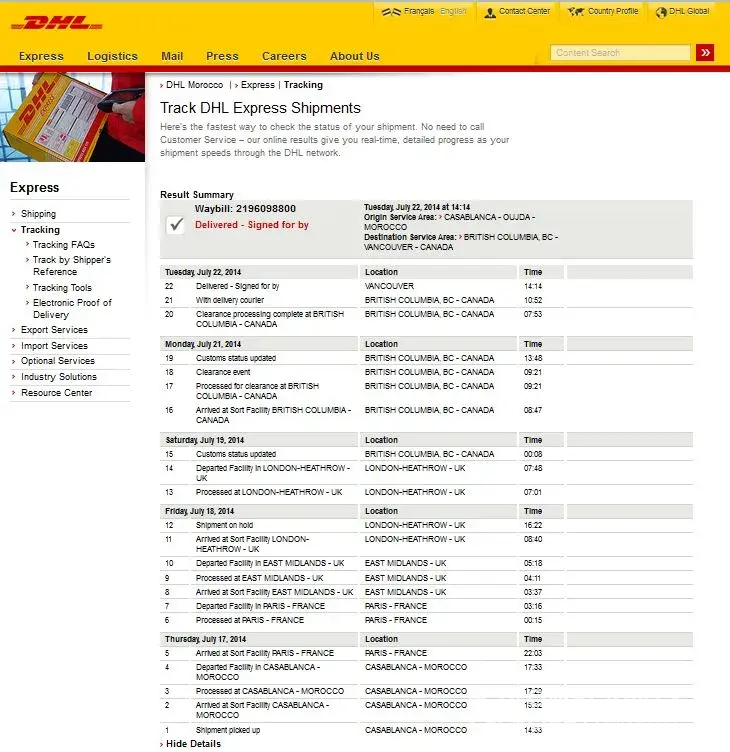Click 'Shipment picked up' row text

tap(228, 730)
